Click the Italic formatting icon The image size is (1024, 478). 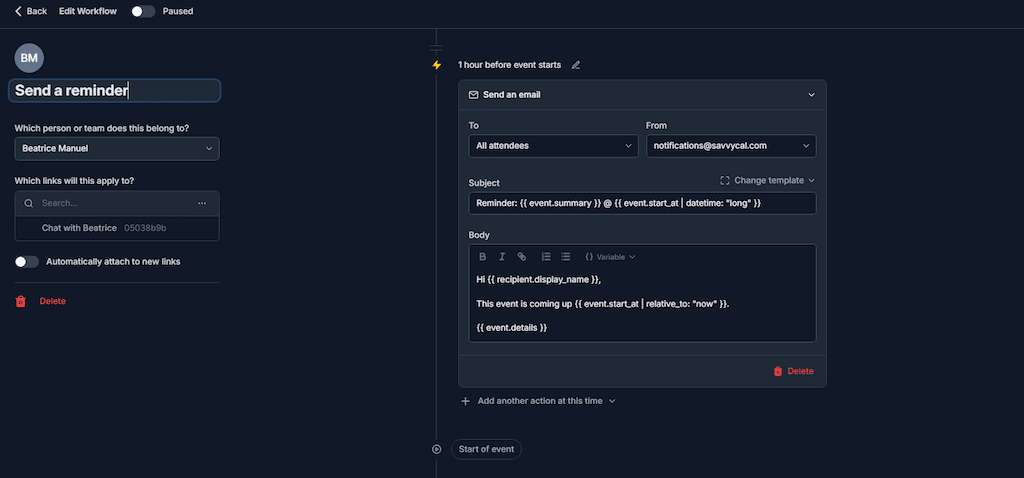pyautogui.click(x=502, y=257)
